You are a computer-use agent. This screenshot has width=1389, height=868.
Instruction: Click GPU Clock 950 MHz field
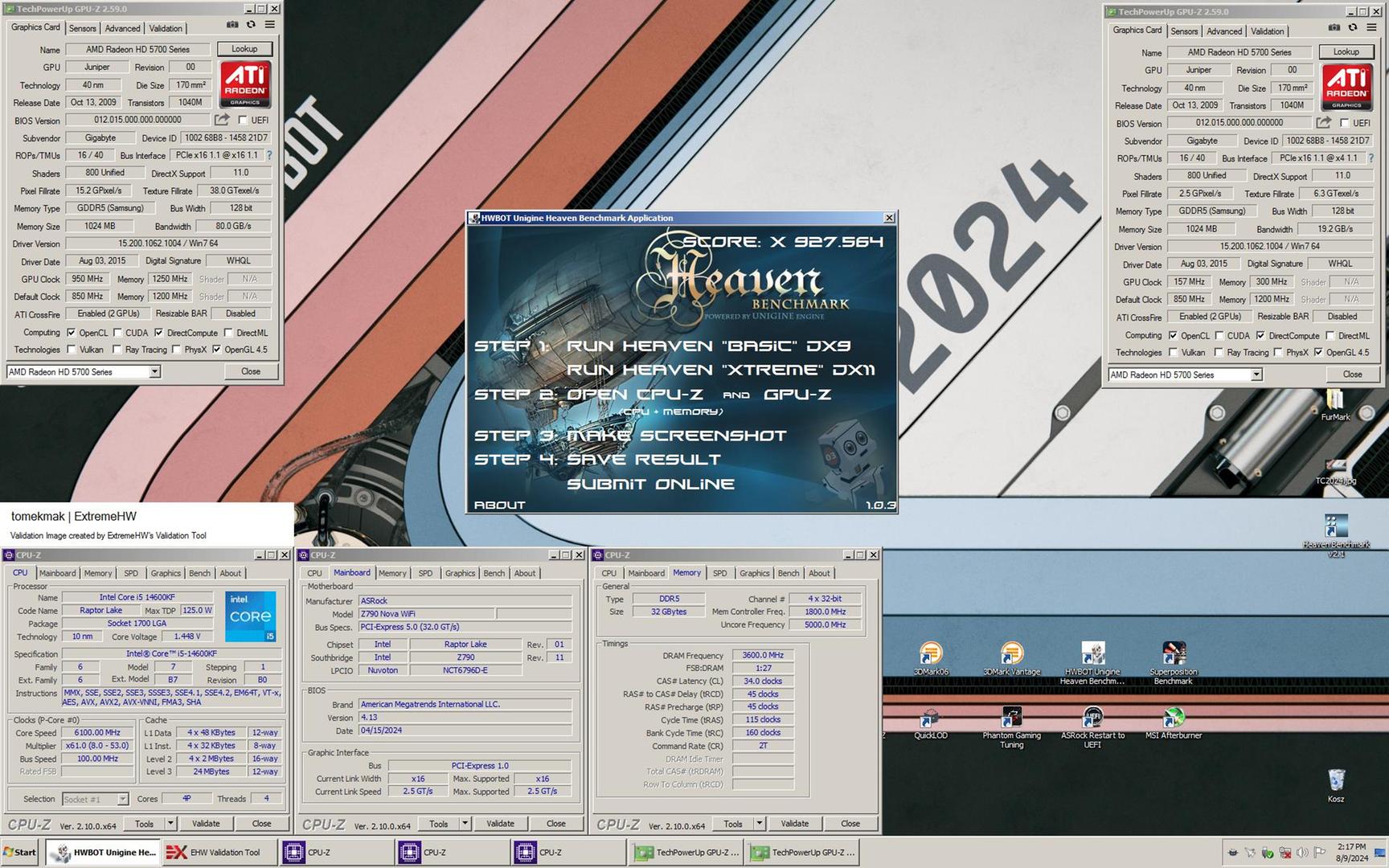coord(88,279)
